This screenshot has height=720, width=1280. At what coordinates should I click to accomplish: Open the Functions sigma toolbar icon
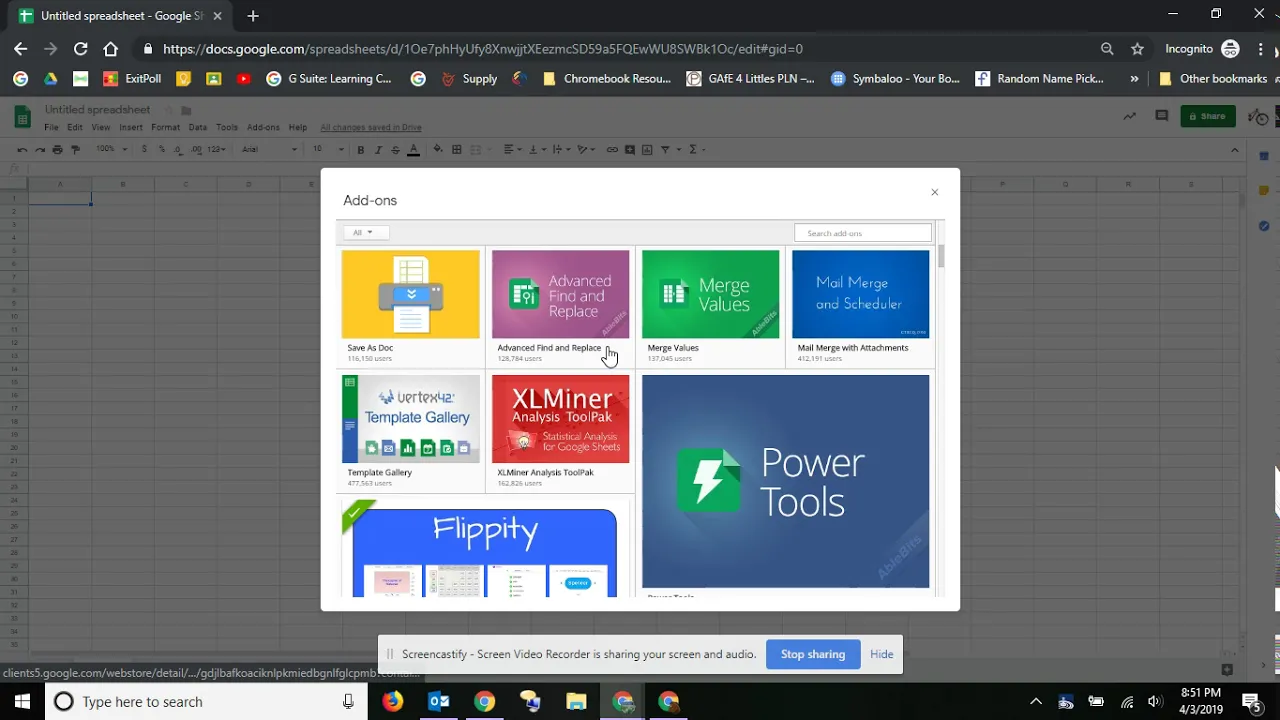point(695,149)
